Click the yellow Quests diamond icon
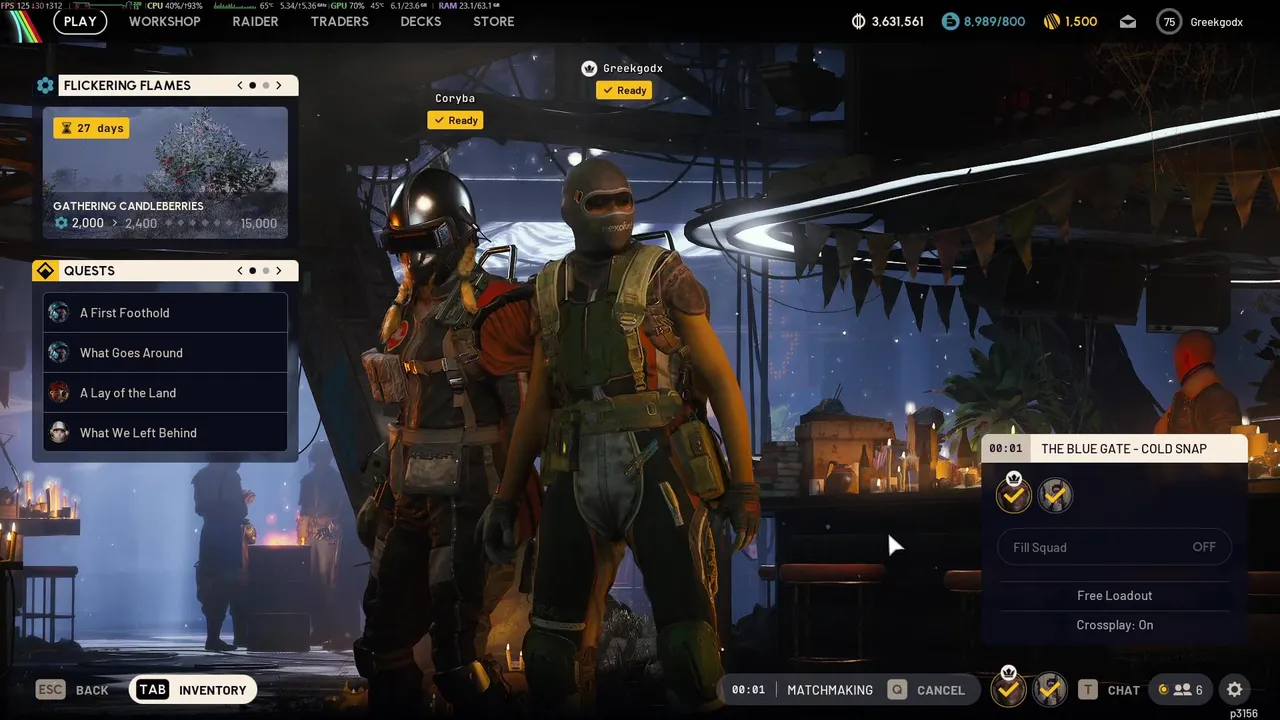This screenshot has width=1280, height=720. tap(45, 271)
